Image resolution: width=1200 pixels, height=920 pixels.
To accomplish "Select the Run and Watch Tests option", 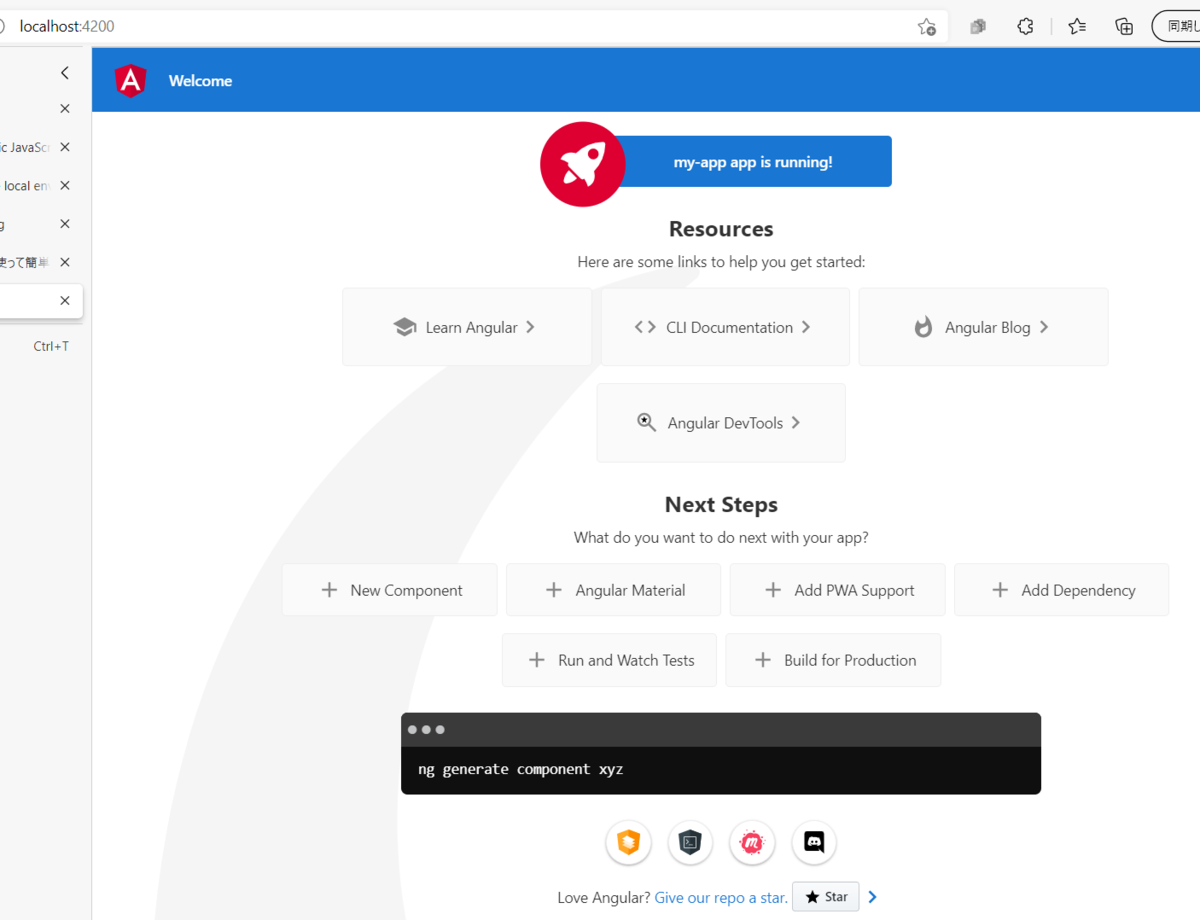I will pos(609,660).
